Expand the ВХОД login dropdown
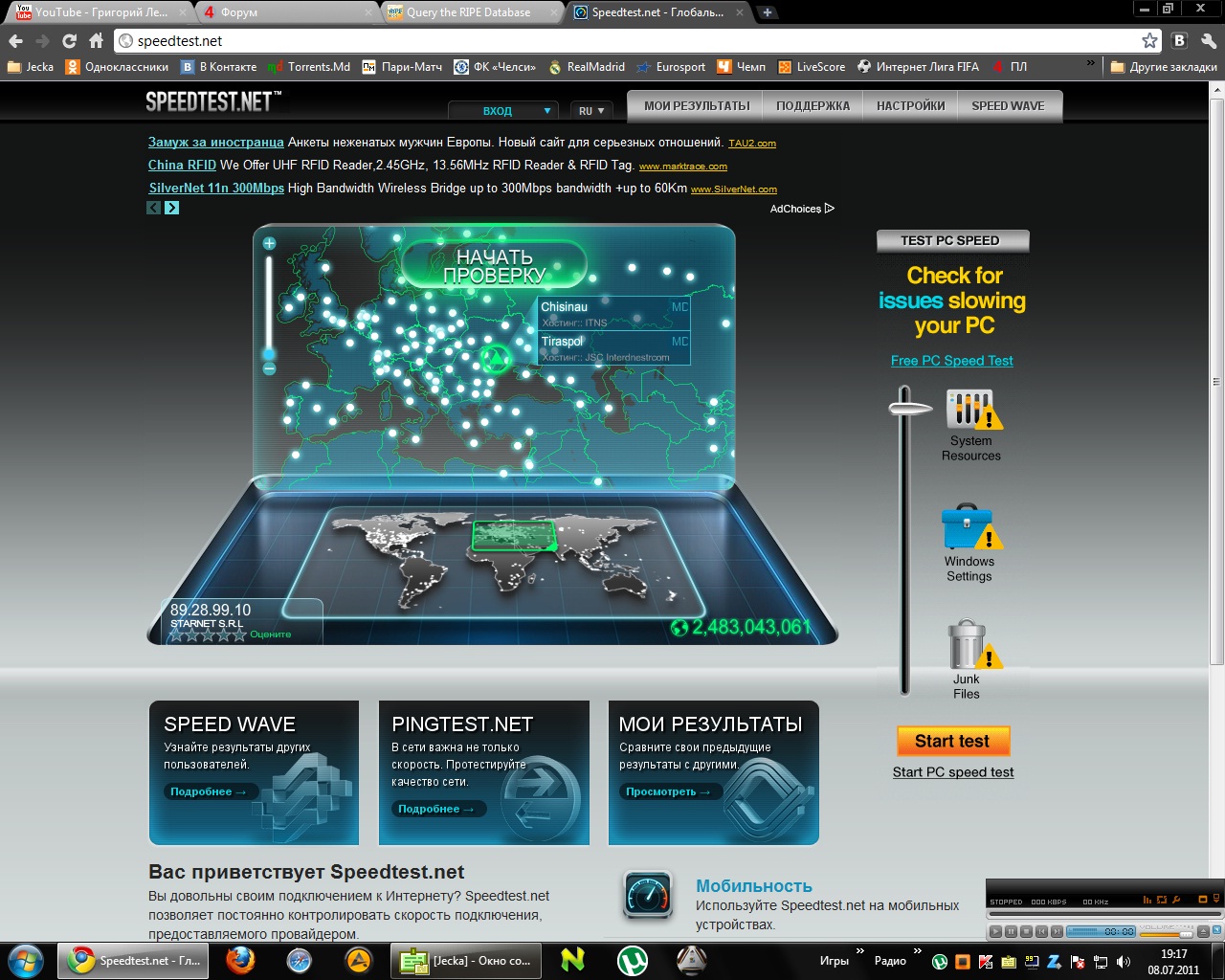The width and height of the screenshot is (1225, 980). (x=503, y=111)
